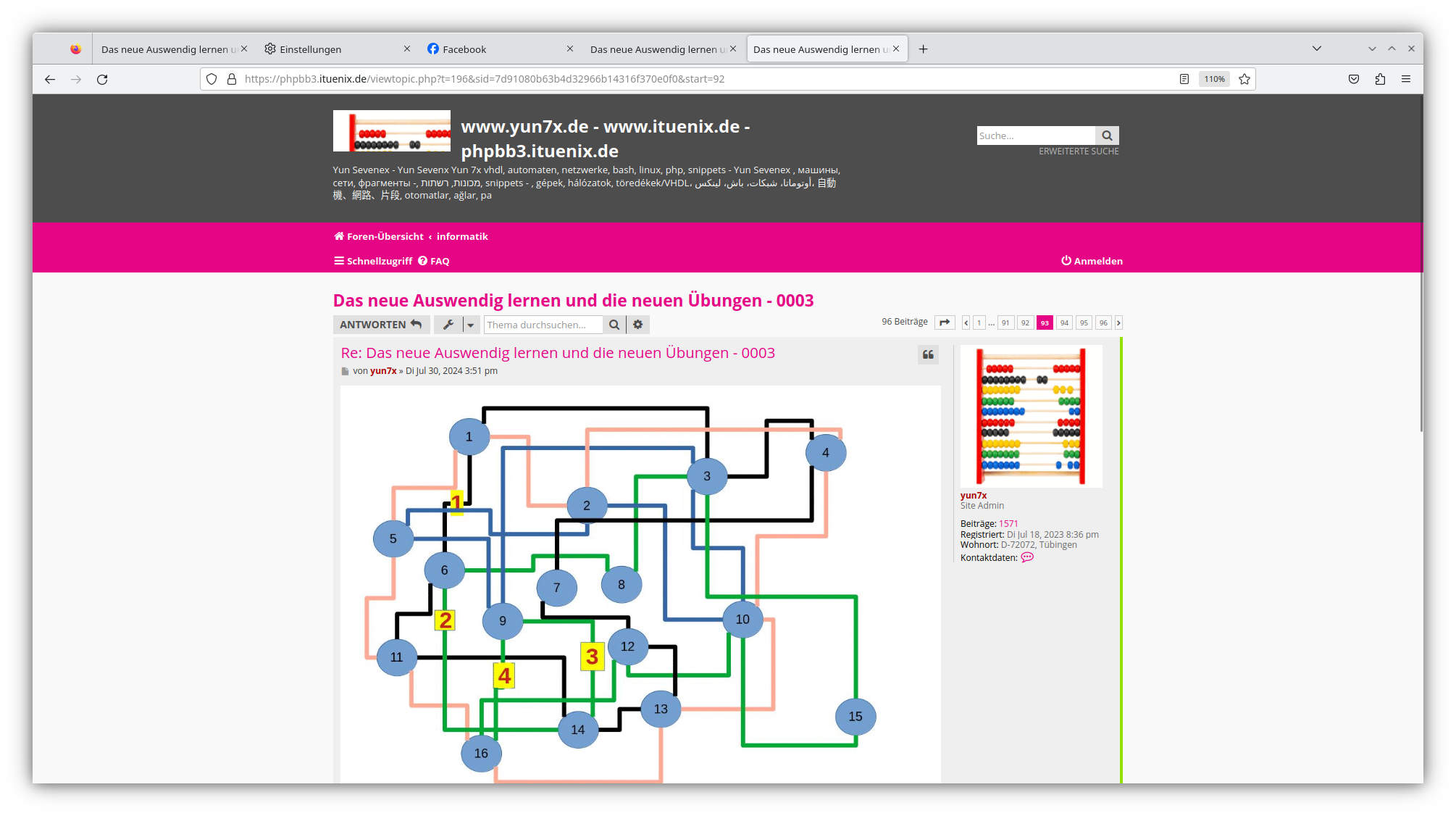
Task: Click the 110% zoom level indicator
Action: 1214,79
